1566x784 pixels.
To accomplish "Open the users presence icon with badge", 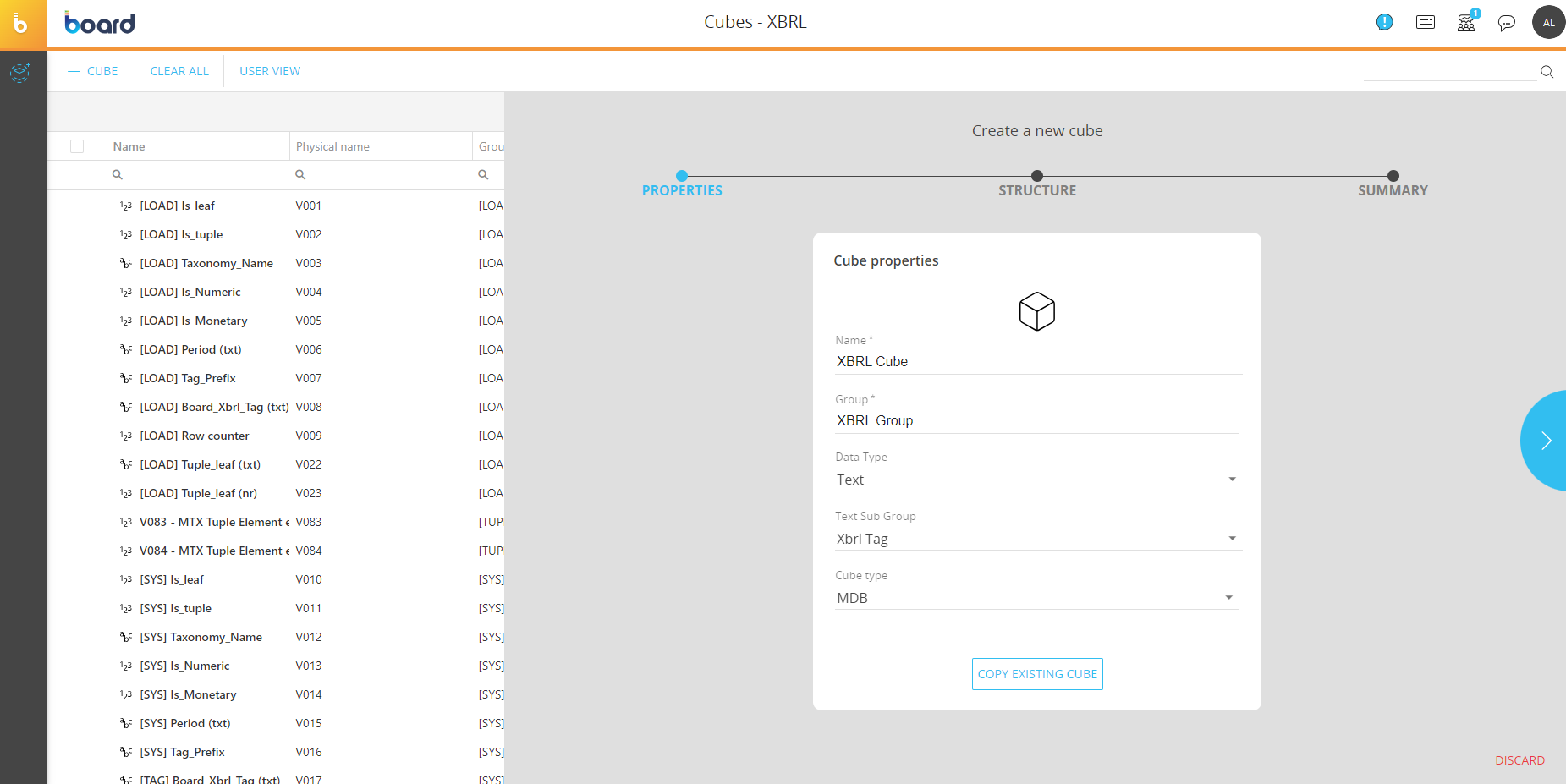I will tap(1466, 23).
